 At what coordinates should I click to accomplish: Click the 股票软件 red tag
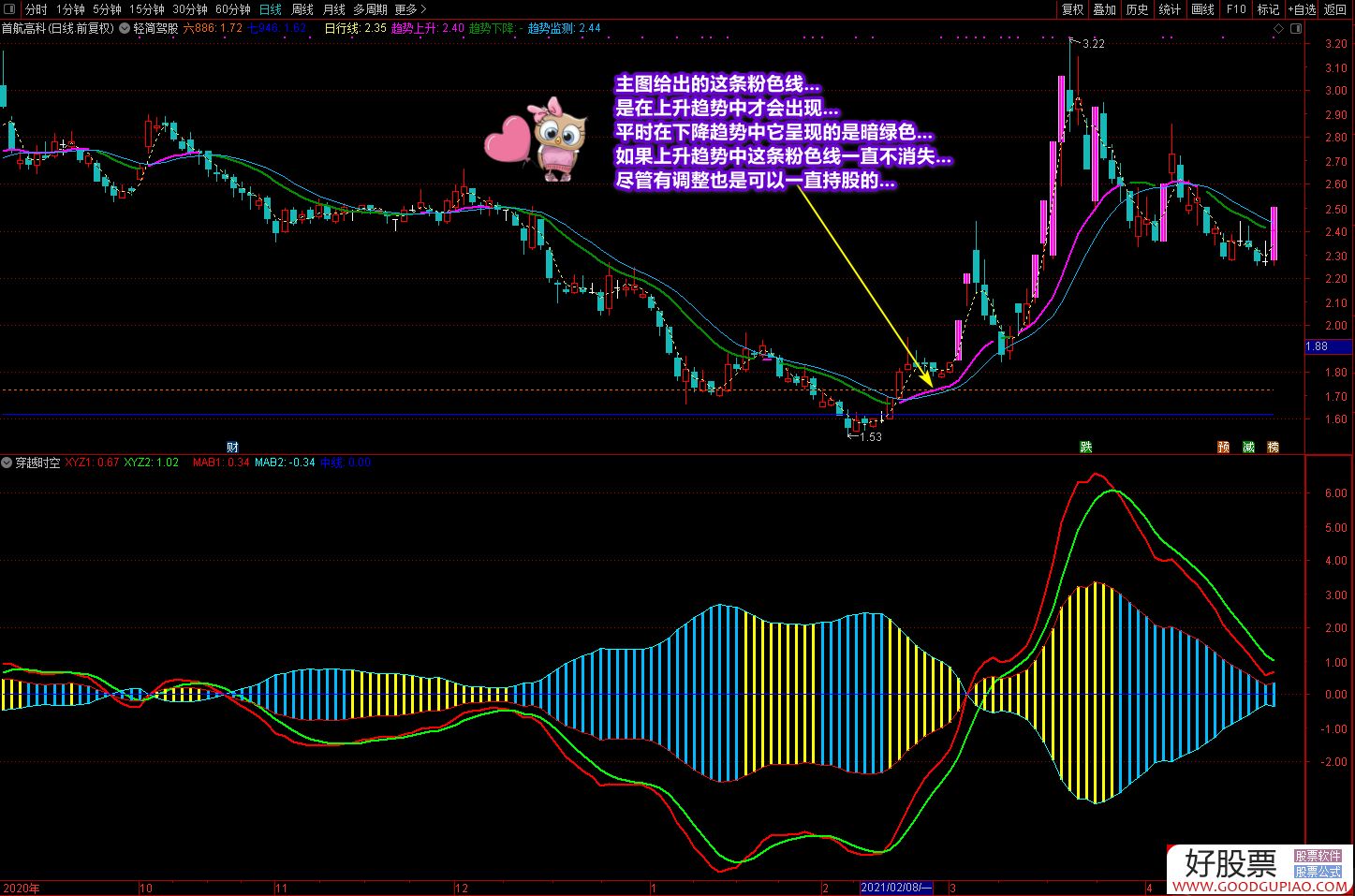pos(1318,856)
